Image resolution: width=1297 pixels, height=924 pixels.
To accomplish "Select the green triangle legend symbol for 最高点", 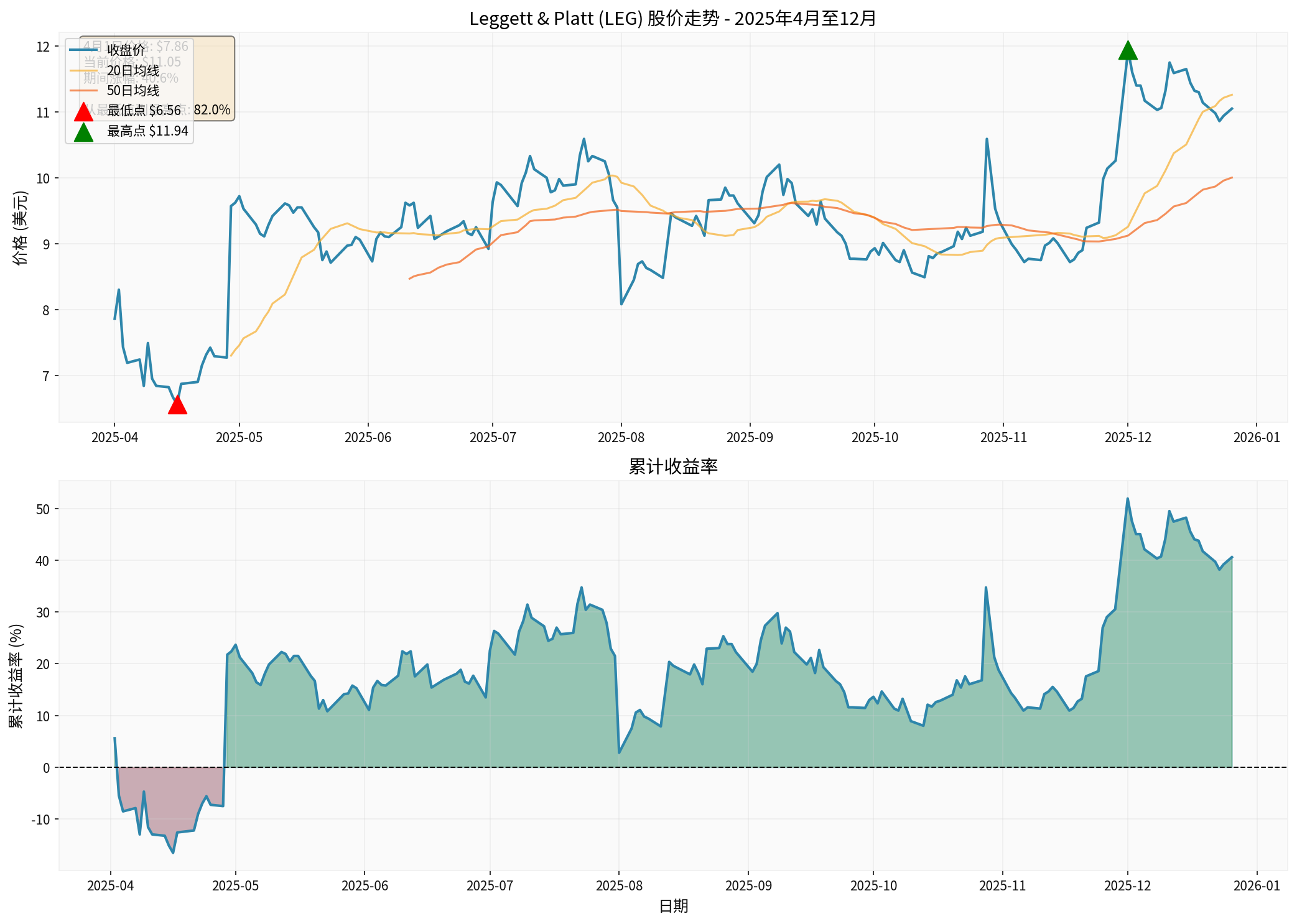I will pyautogui.click(x=84, y=131).
